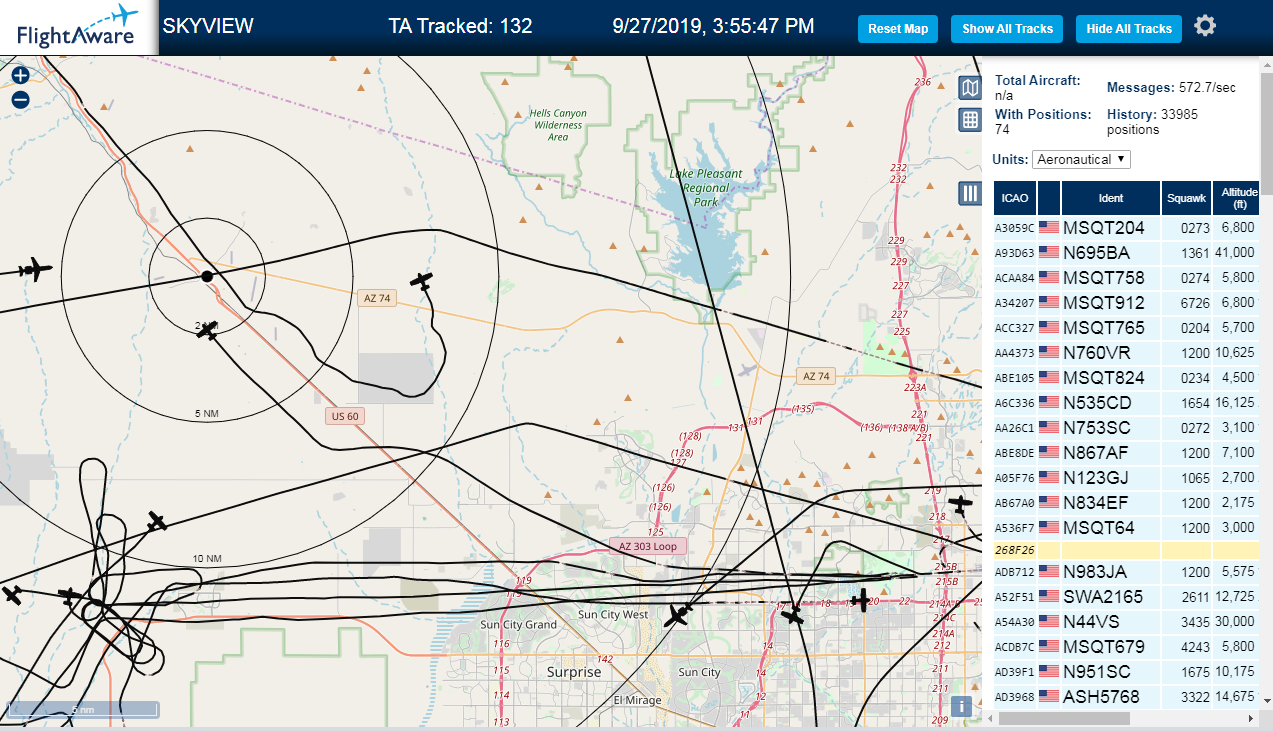Image resolution: width=1273 pixels, height=731 pixels.
Task: Open the Units dropdown
Action: [1082, 159]
